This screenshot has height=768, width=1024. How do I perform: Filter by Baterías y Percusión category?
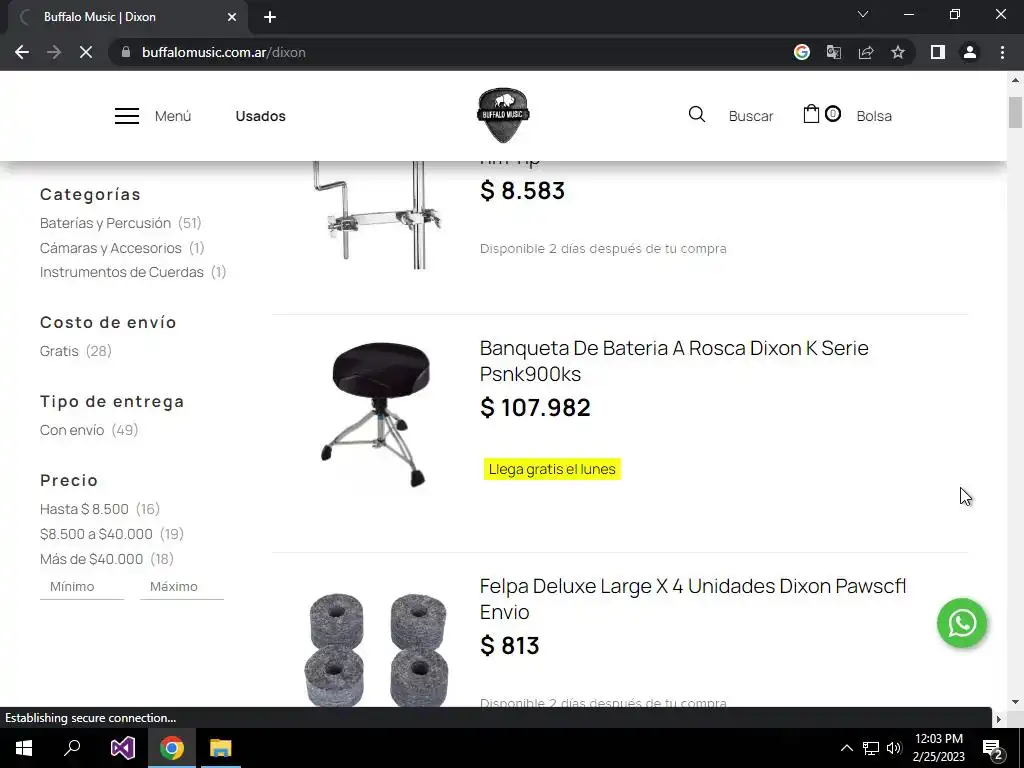[105, 223]
